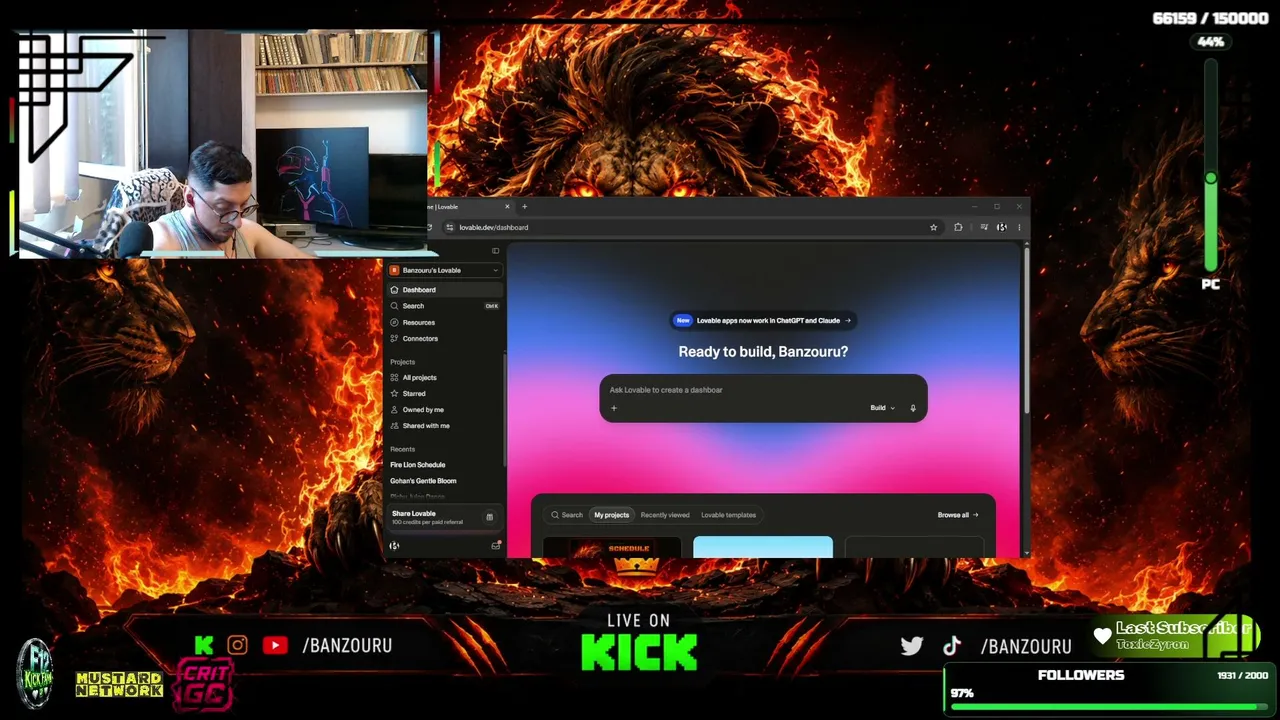The image size is (1280, 720).
Task: Switch to the My projects tab
Action: coord(611,515)
